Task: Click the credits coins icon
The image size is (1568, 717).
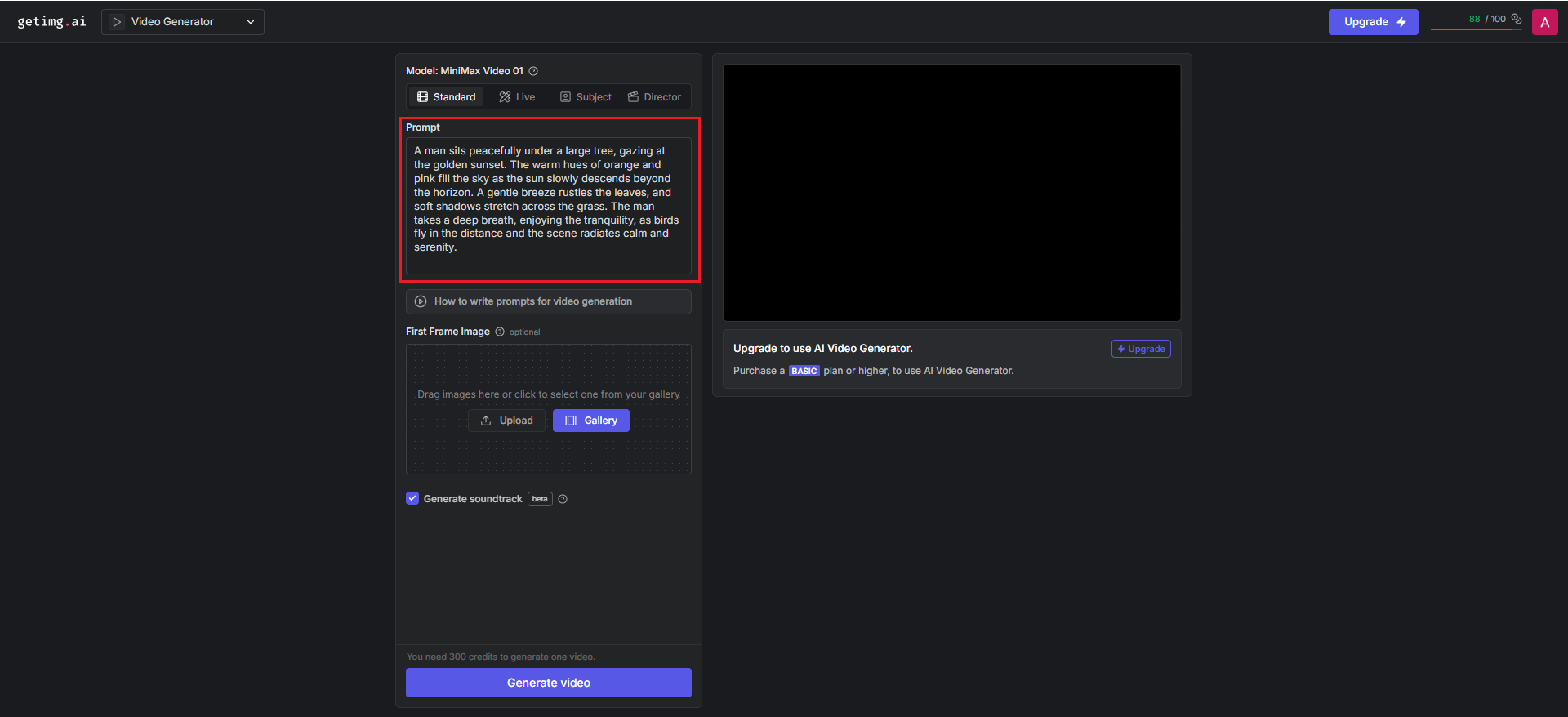Action: click(1517, 19)
